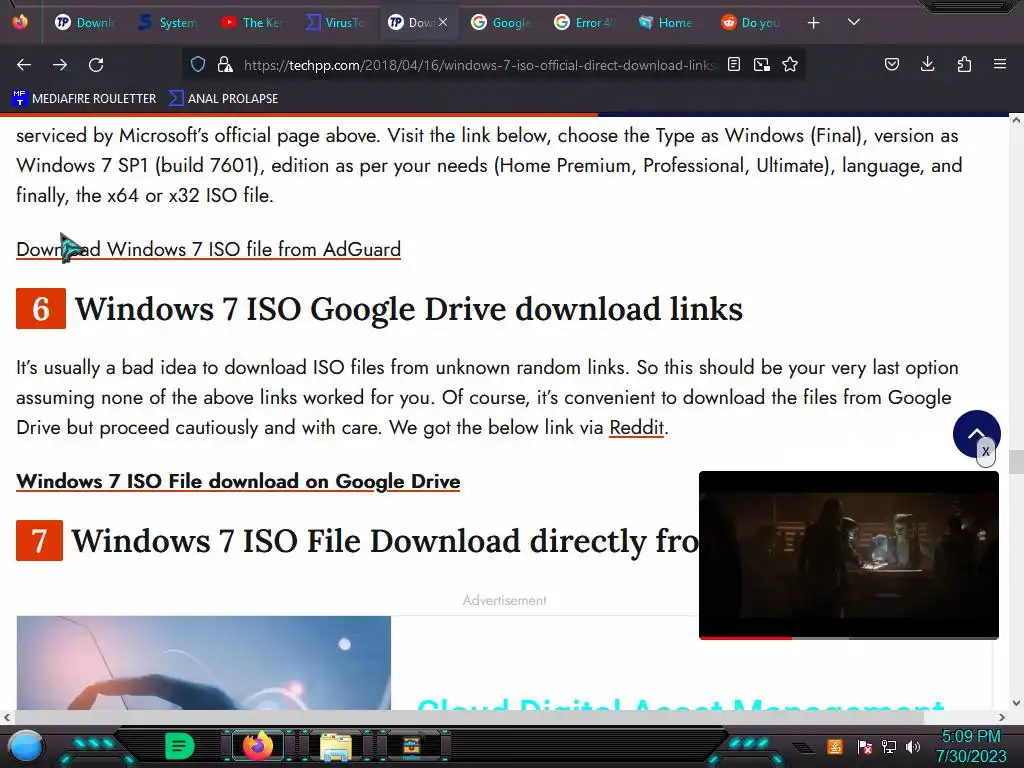Image resolution: width=1024 pixels, height=768 pixels.
Task: Follow the Reddit link in paragraph
Action: tap(636, 427)
